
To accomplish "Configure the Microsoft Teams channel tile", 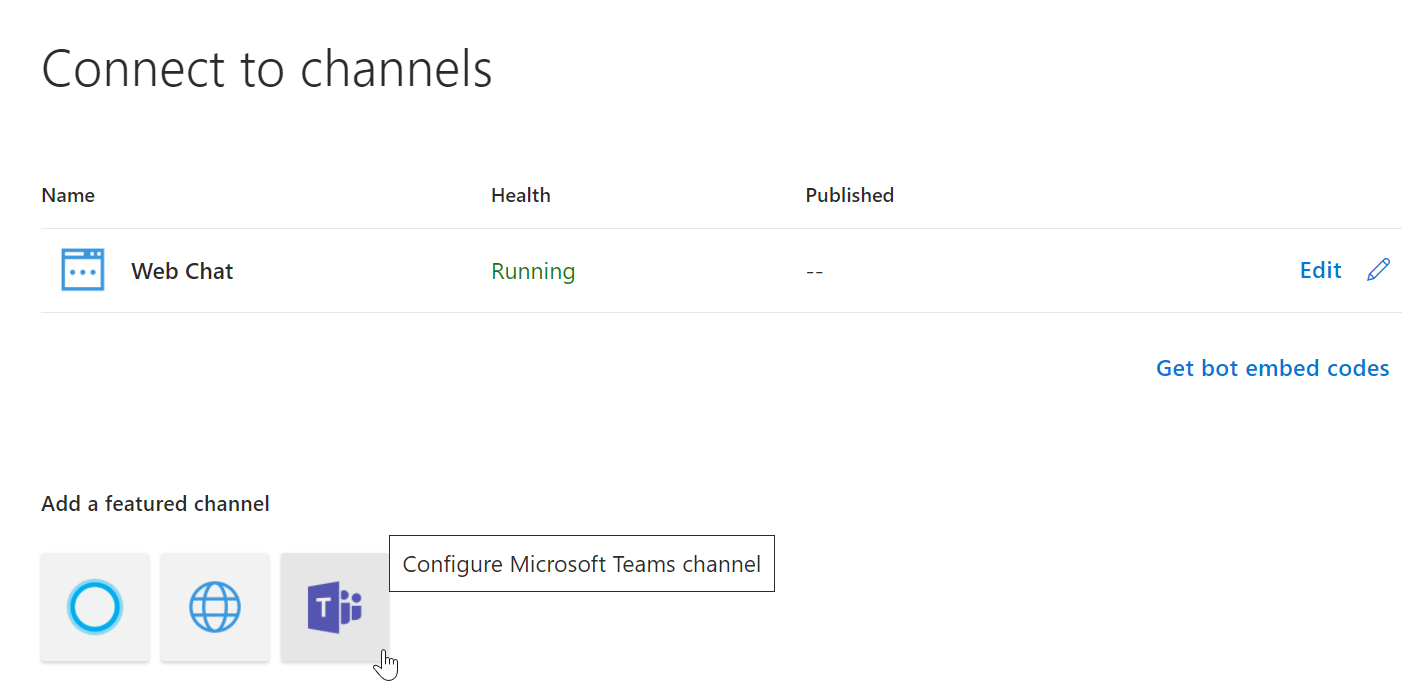I will point(334,607).
